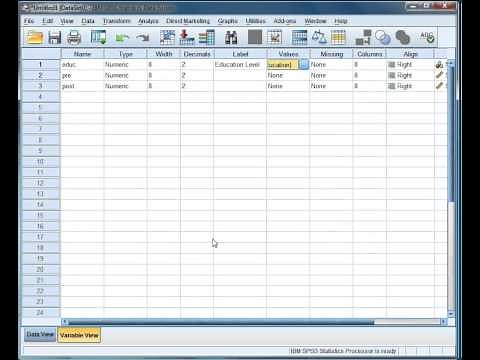
Task: Click the 'post' name cell
Action: [82, 86]
